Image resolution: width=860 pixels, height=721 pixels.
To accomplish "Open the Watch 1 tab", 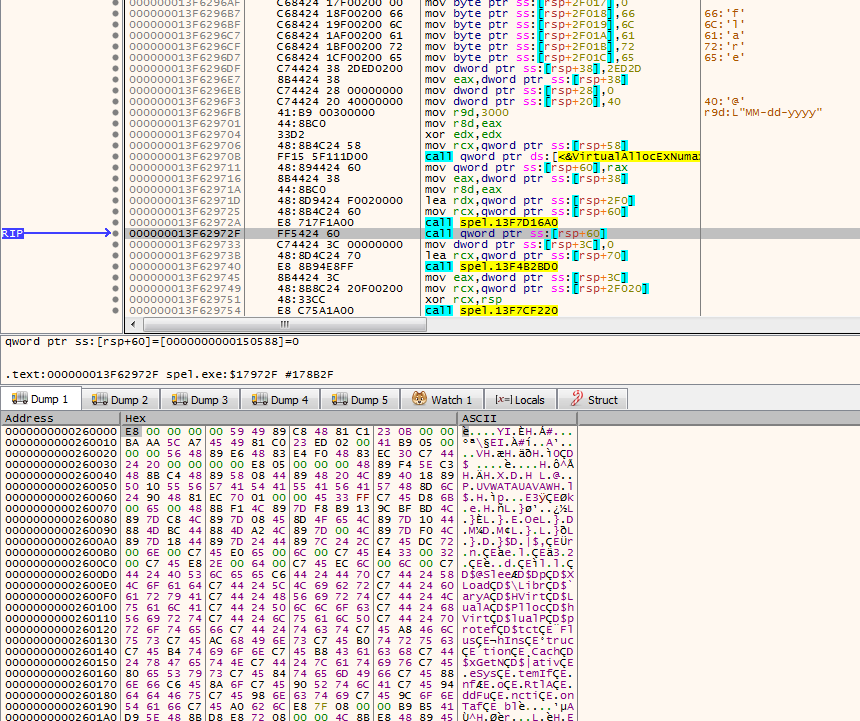I will coord(442,399).
